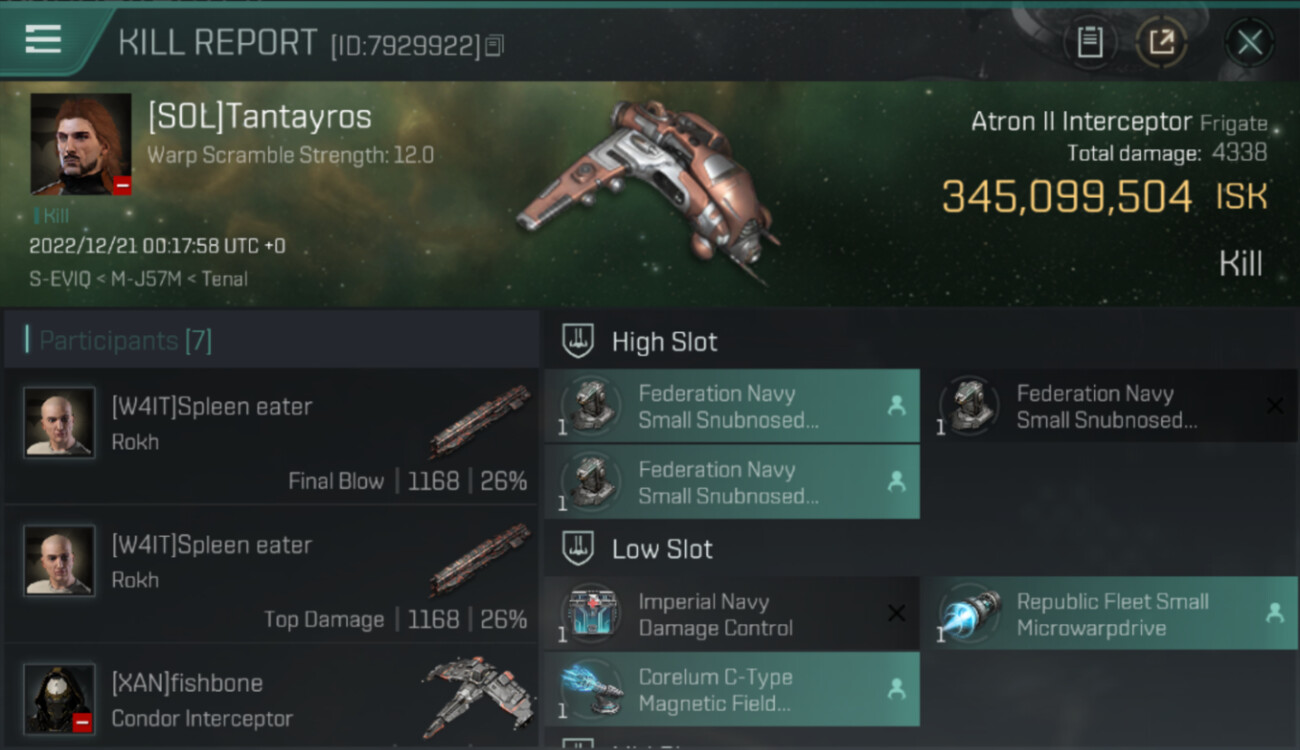
Task: Click destroyed Federation Navy Small Snubnosed item
Action: tap(1110, 406)
